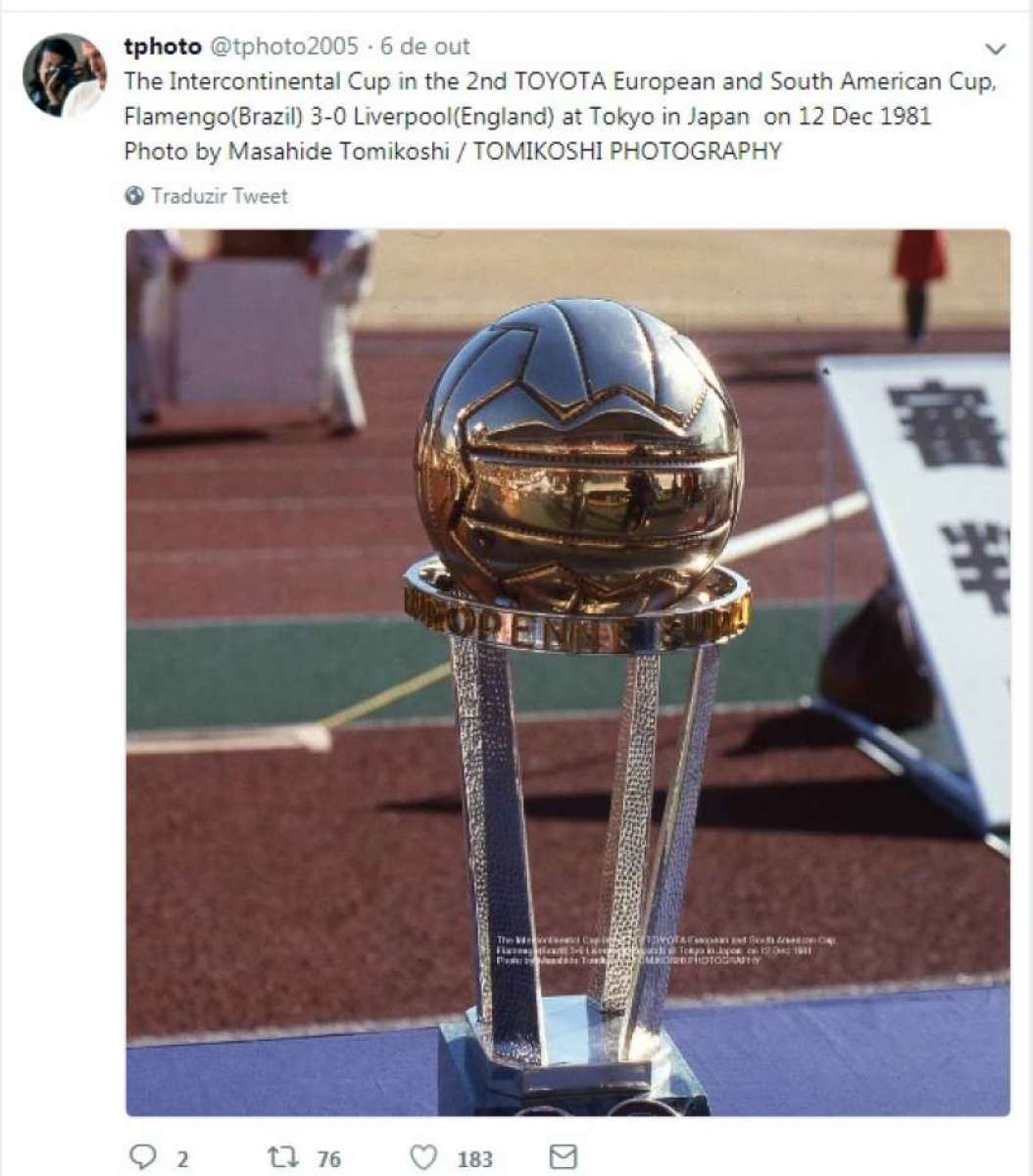Open the tphoto display name link
Image resolution: width=1033 pixels, height=1176 pixels.
(x=163, y=46)
